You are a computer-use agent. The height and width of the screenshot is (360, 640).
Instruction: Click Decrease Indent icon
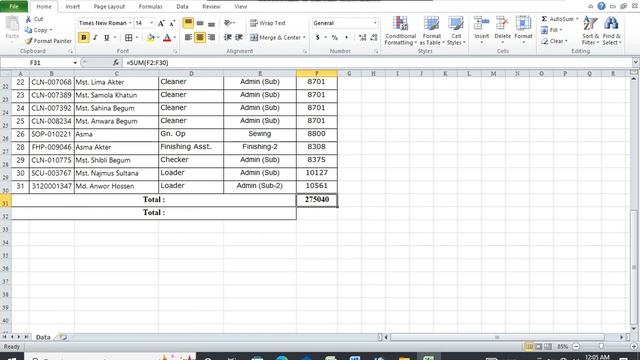pos(228,38)
